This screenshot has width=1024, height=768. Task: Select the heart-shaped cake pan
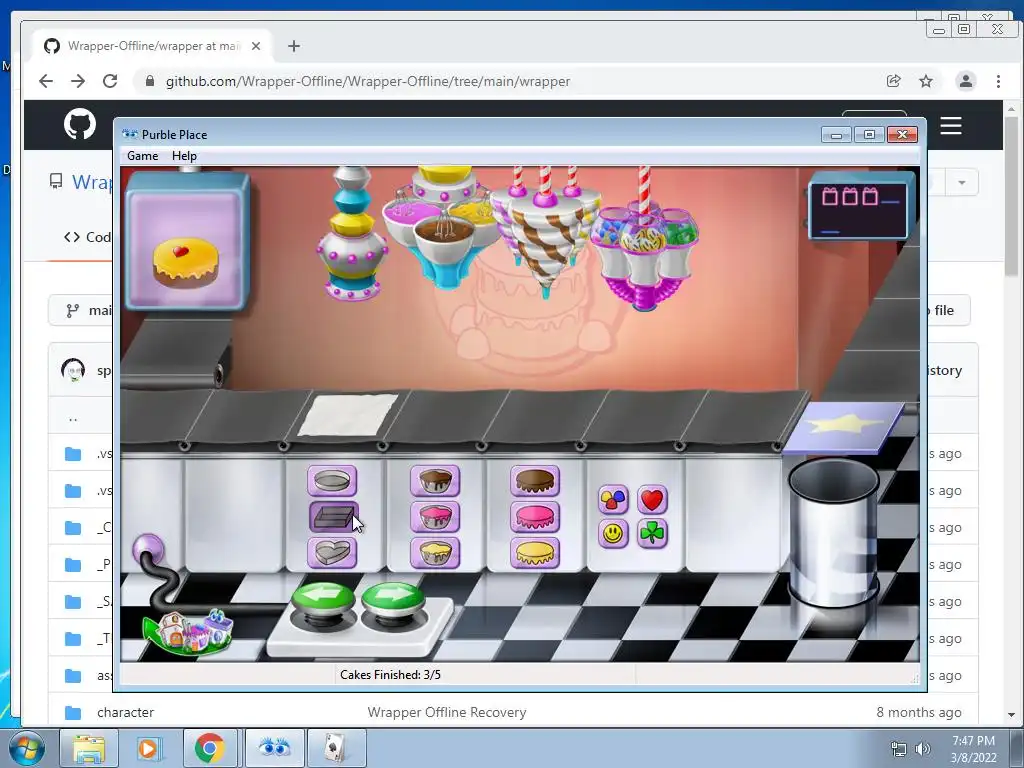[x=332, y=553]
